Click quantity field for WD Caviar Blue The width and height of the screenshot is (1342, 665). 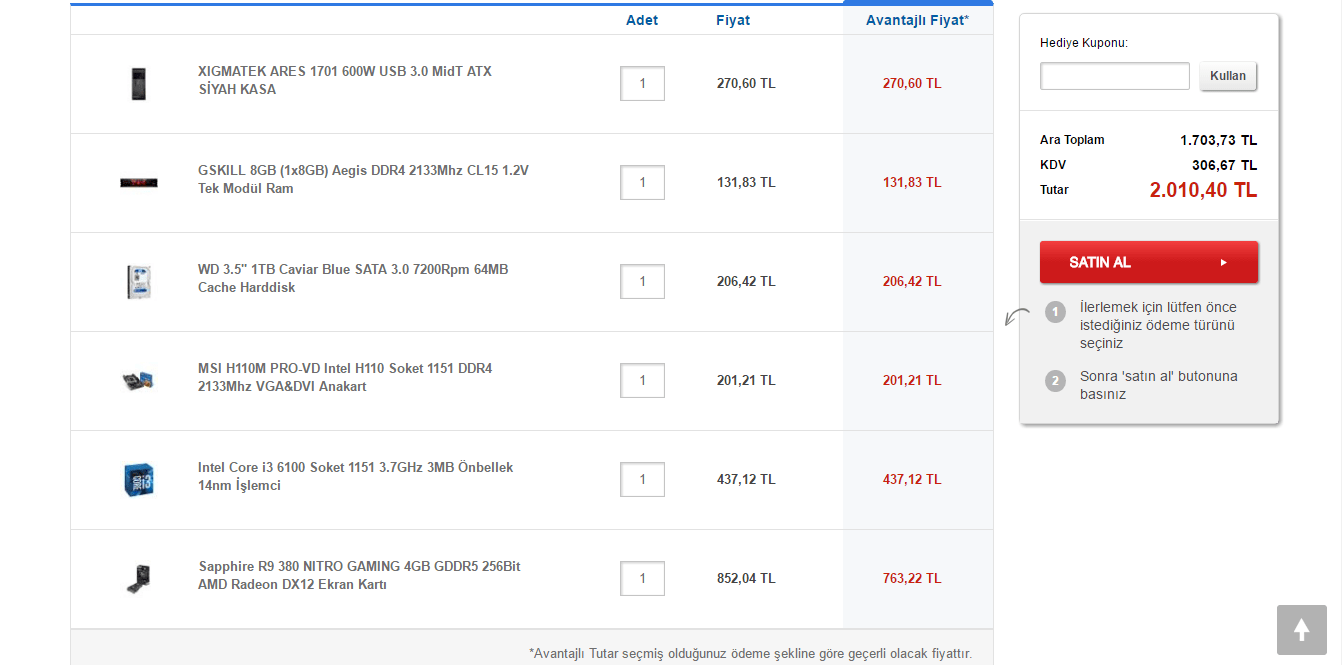[642, 281]
